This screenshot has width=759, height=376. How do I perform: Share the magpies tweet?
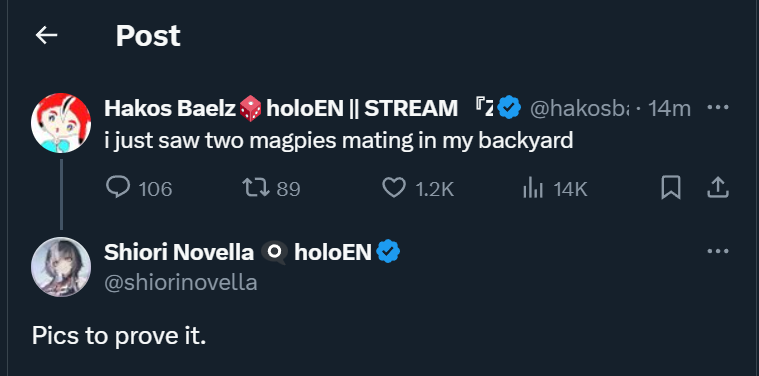tap(718, 188)
